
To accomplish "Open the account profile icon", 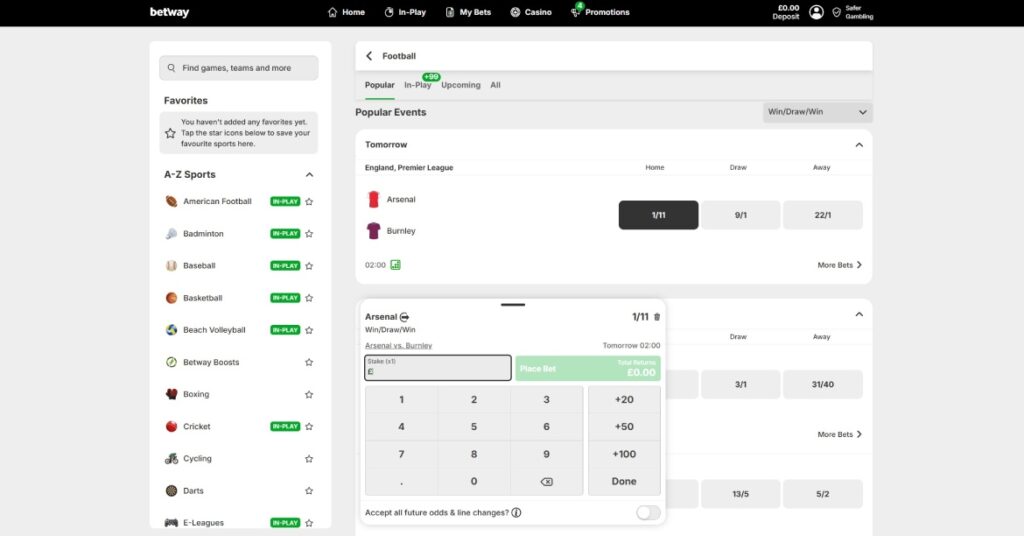I will click(816, 12).
